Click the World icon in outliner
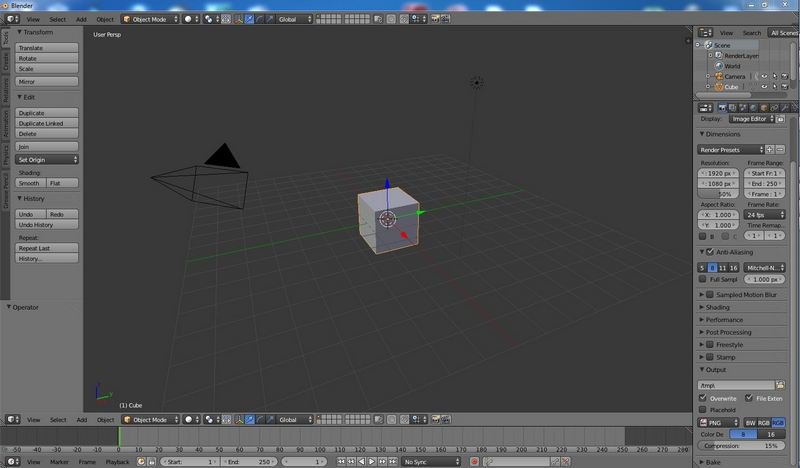The image size is (800, 468). (719, 66)
